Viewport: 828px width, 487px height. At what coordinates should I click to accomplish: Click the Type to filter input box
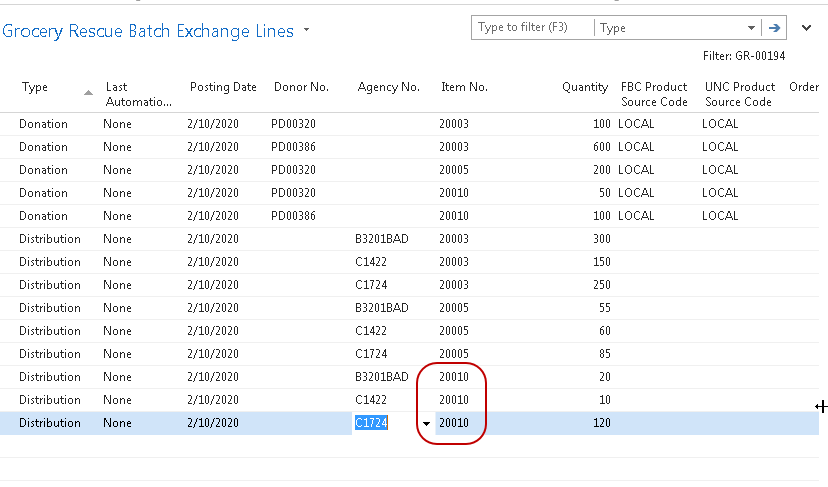tap(533, 28)
